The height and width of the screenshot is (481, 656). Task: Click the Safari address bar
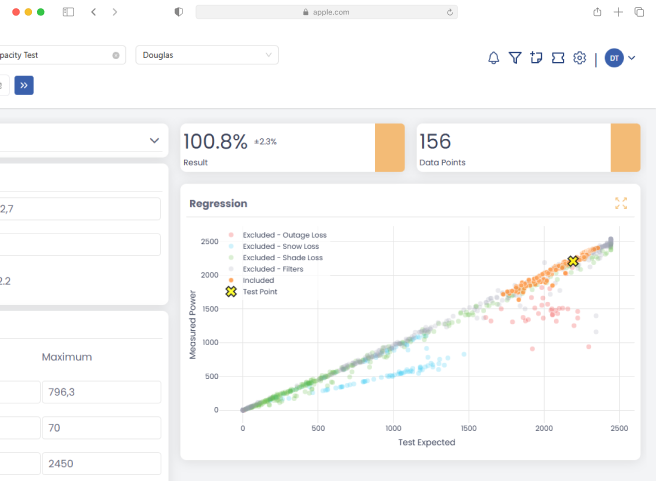pyautogui.click(x=328, y=12)
